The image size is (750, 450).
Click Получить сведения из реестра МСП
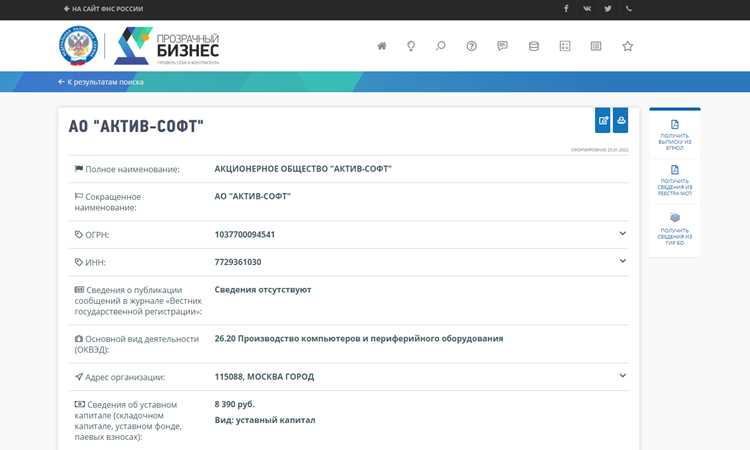coord(674,181)
